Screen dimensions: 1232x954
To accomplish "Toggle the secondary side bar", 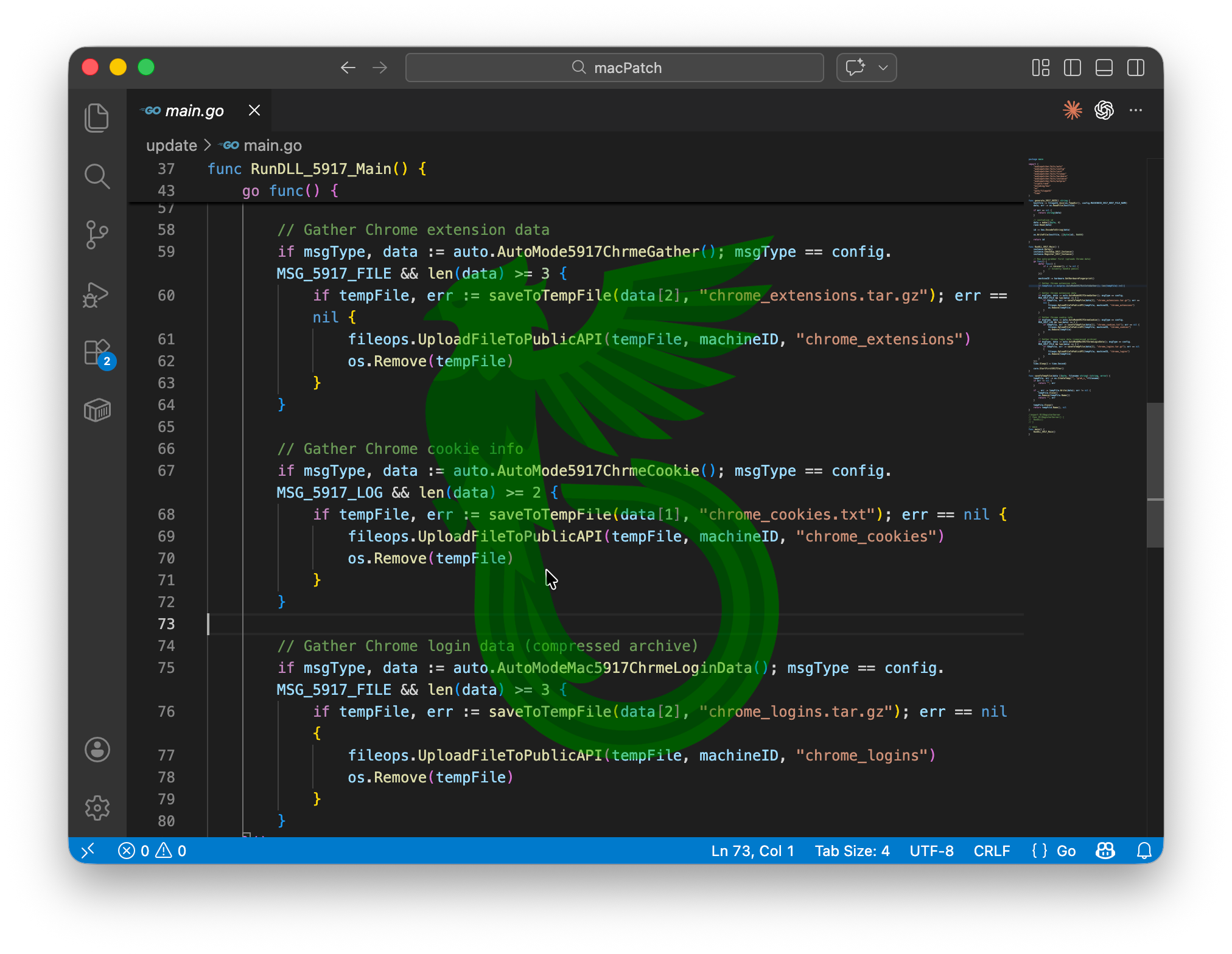I will [x=1136, y=68].
